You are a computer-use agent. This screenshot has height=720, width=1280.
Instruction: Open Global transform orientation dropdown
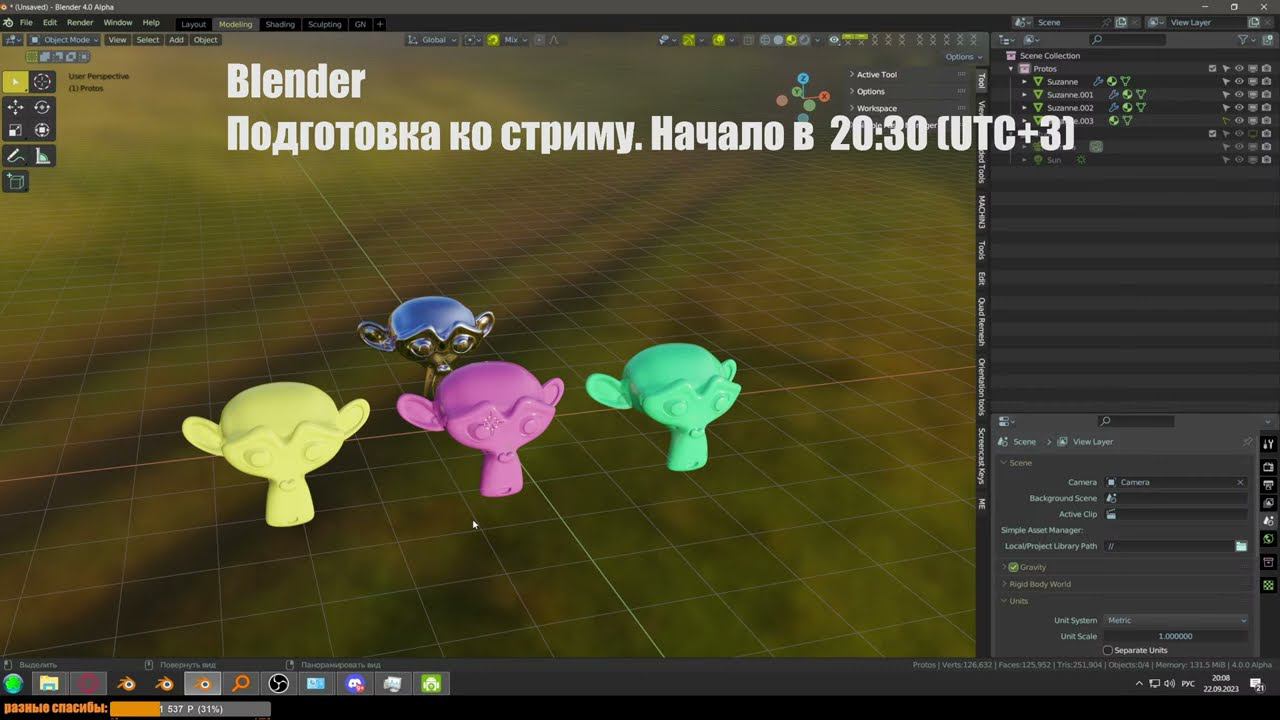pyautogui.click(x=433, y=40)
